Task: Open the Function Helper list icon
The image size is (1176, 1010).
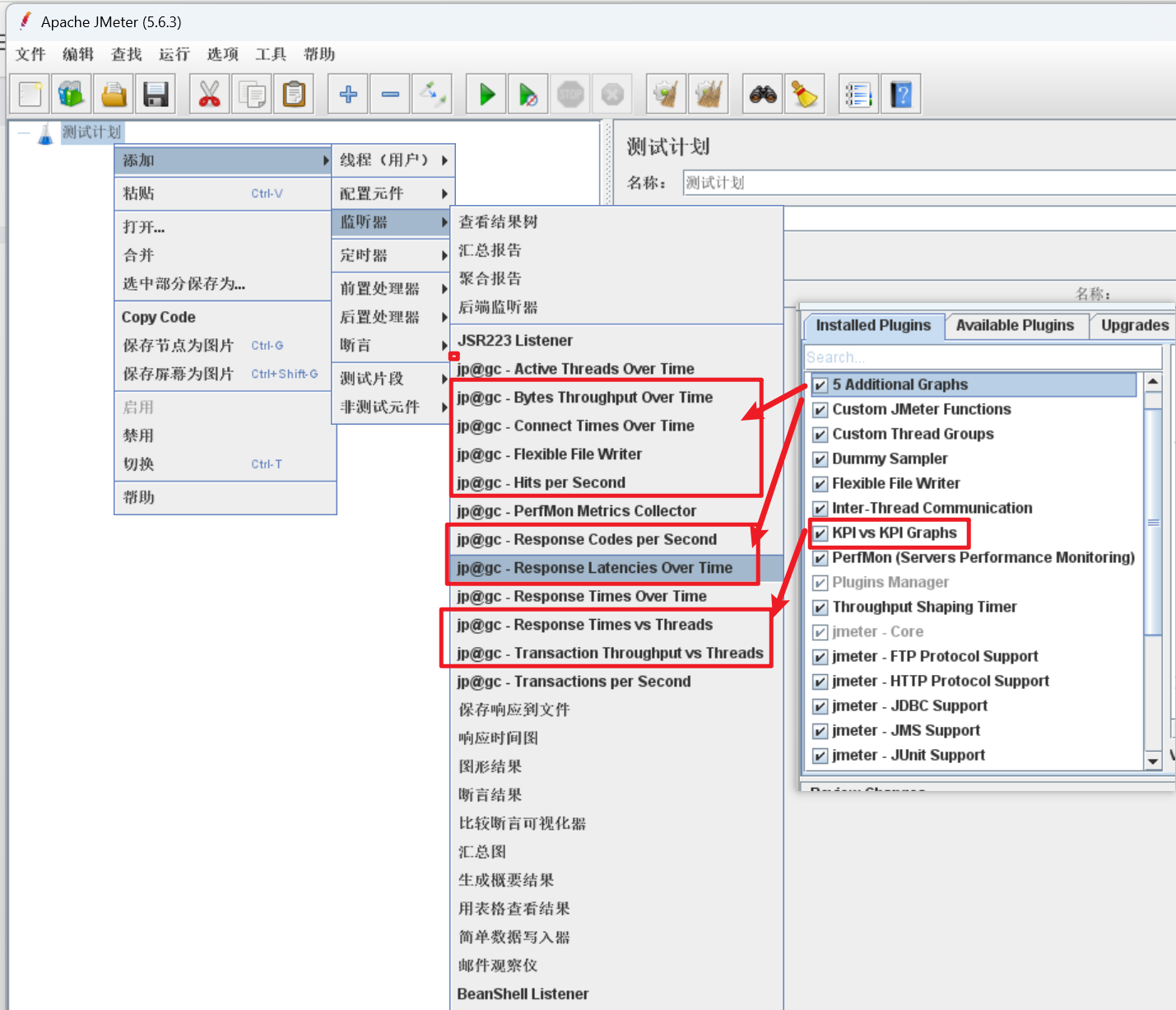Action: click(859, 95)
